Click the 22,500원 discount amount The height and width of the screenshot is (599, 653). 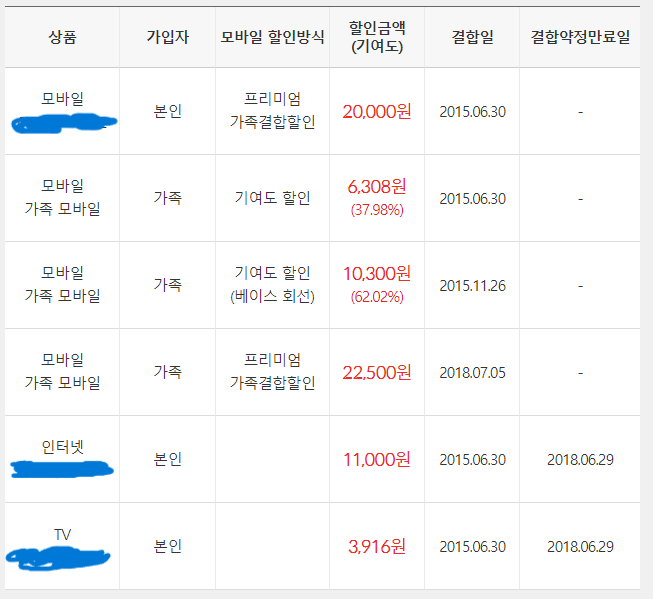377,372
